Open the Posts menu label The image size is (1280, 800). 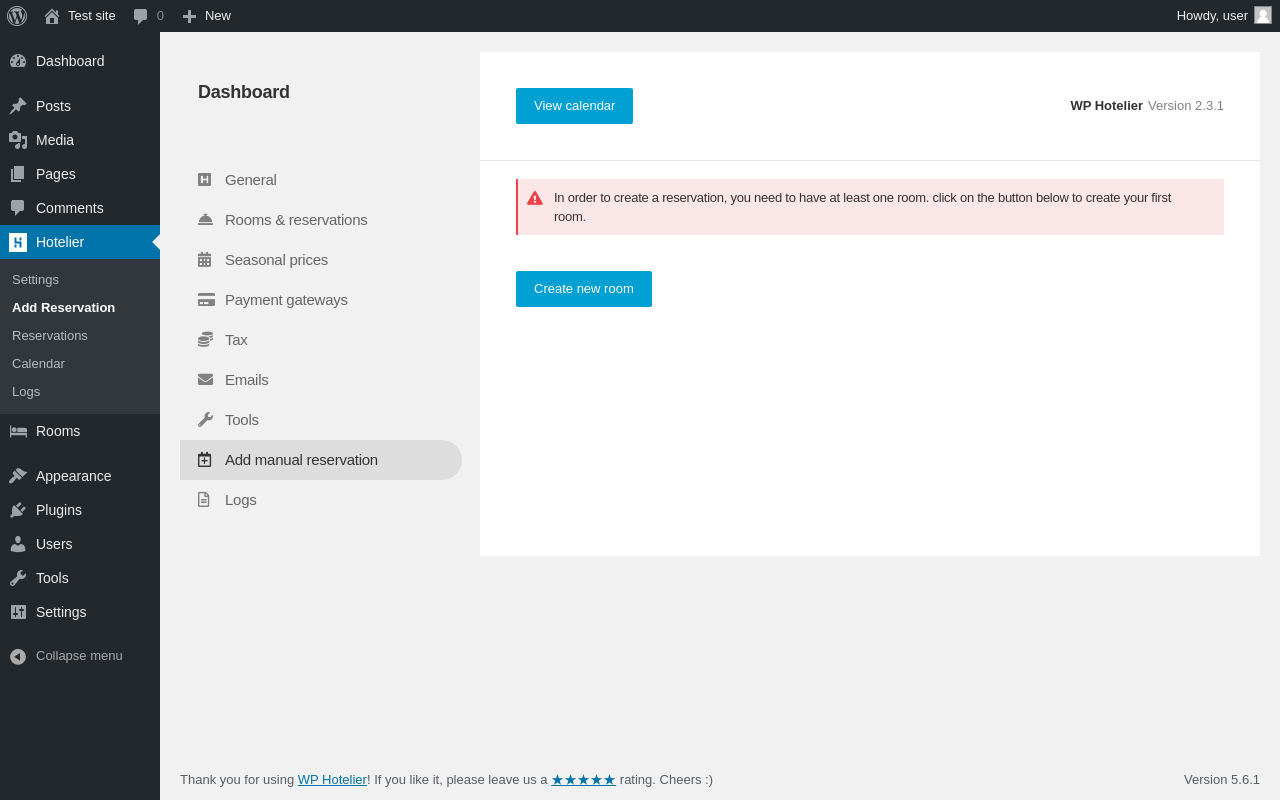53,106
